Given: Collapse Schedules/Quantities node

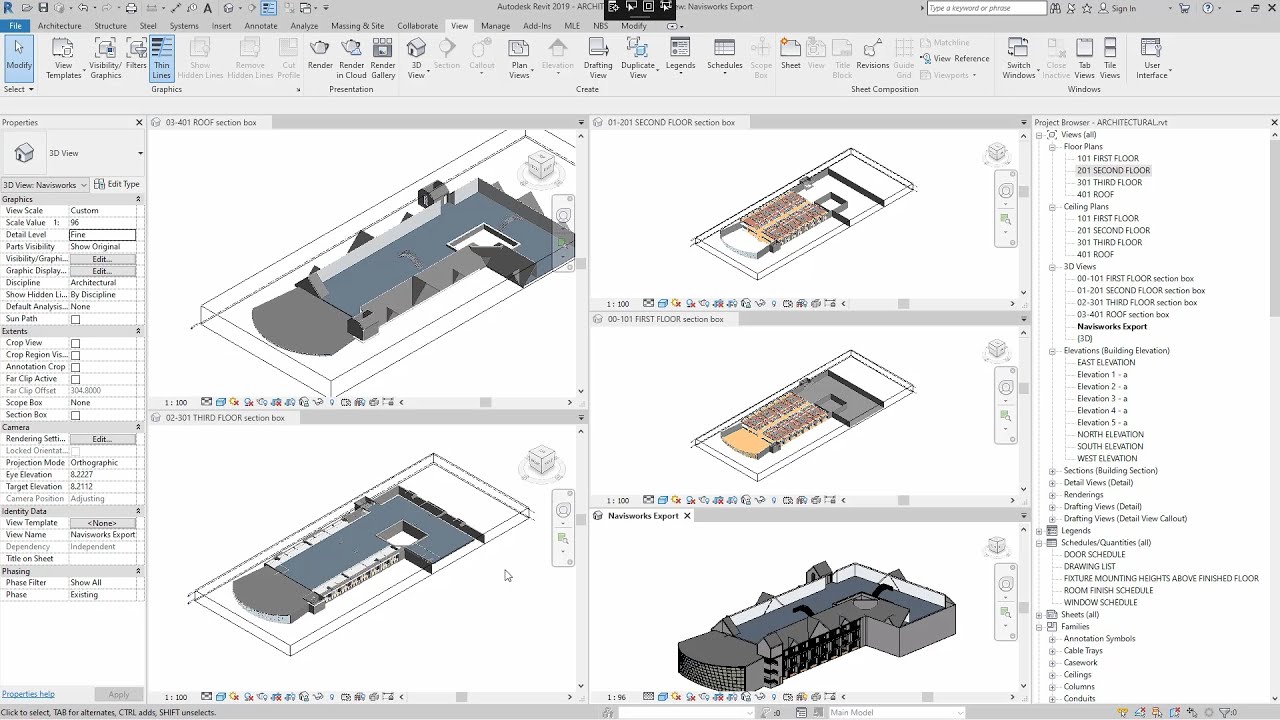Looking at the screenshot, I should 1039,543.
